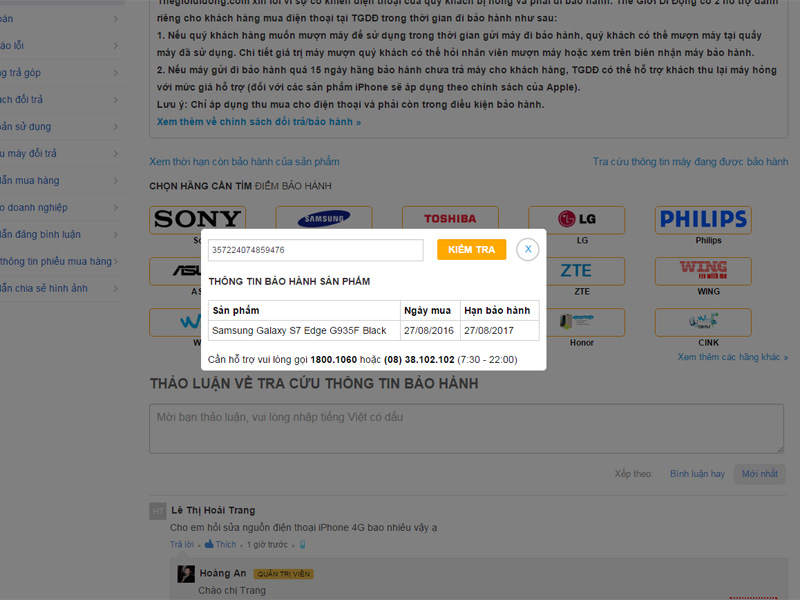This screenshot has width=800, height=600.
Task: Like Lê Thị Hoài Trang's comment via 'Thích'
Action: pyautogui.click(x=220, y=544)
